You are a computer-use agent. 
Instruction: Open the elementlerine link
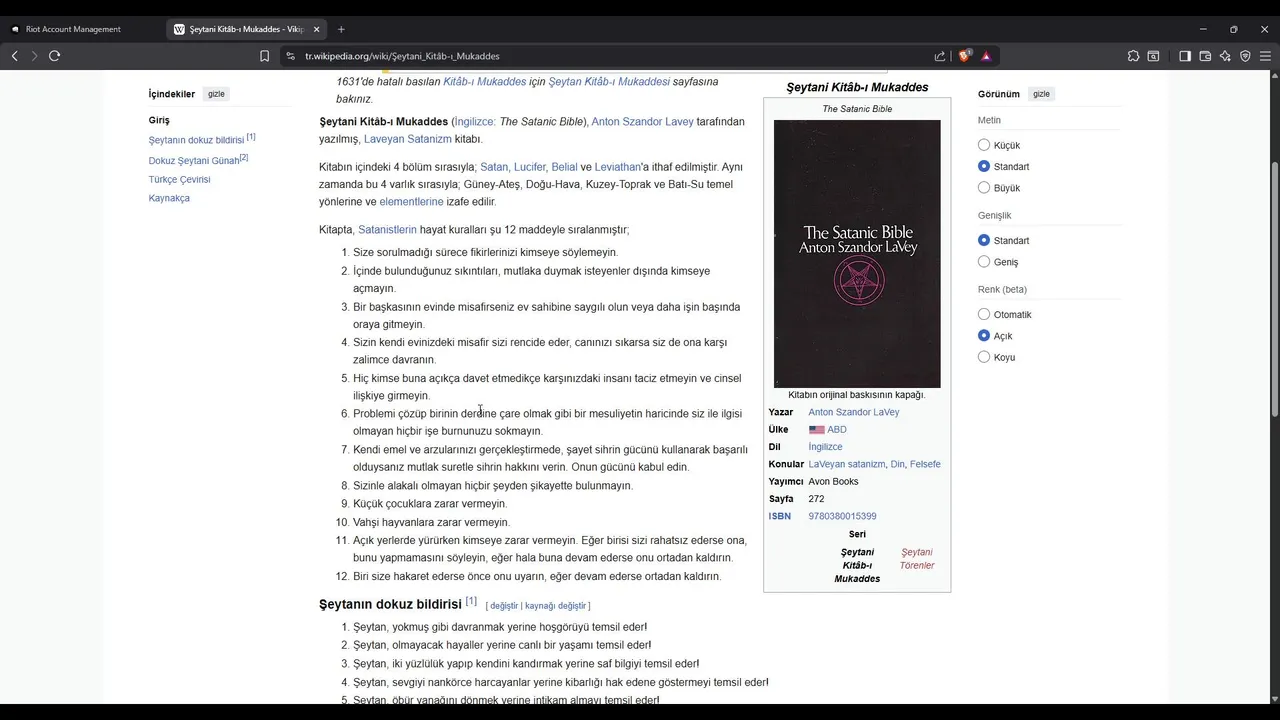click(411, 201)
